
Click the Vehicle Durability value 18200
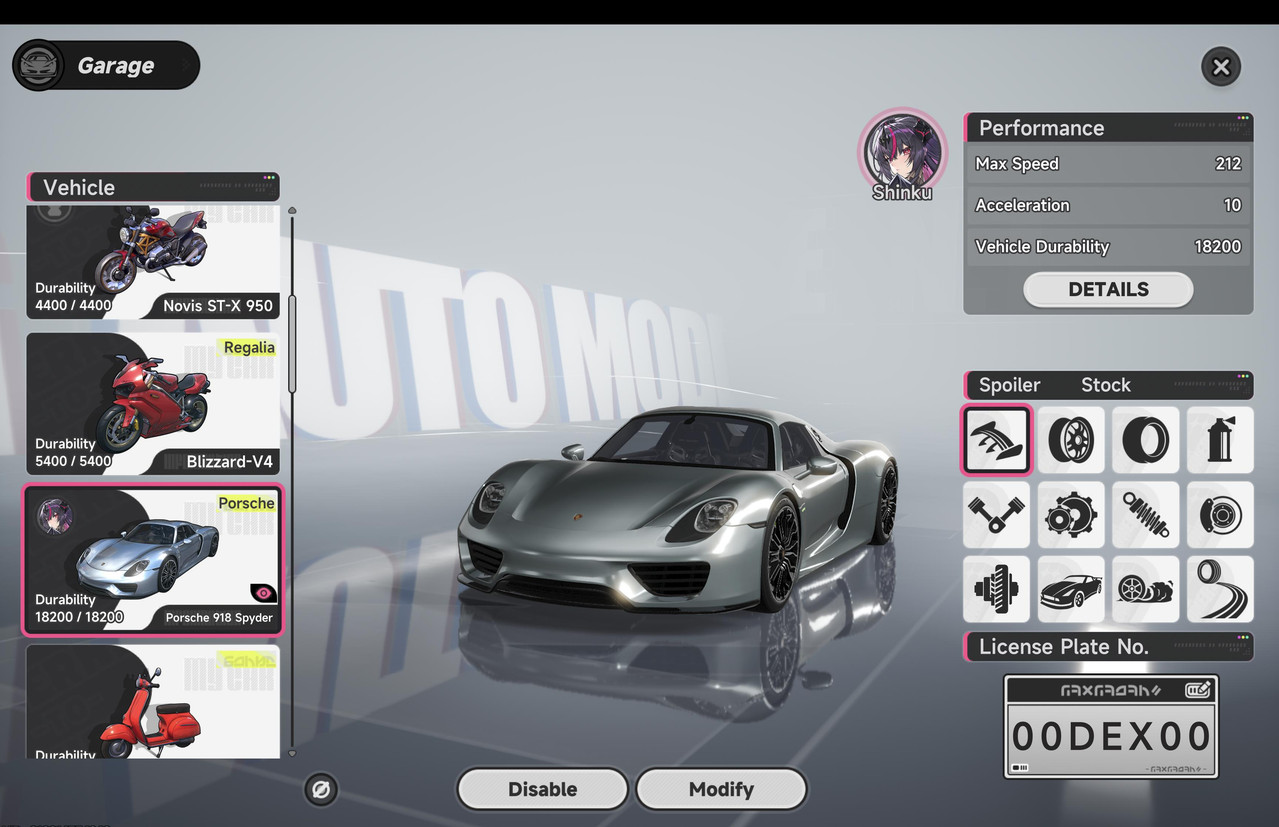click(x=1218, y=247)
